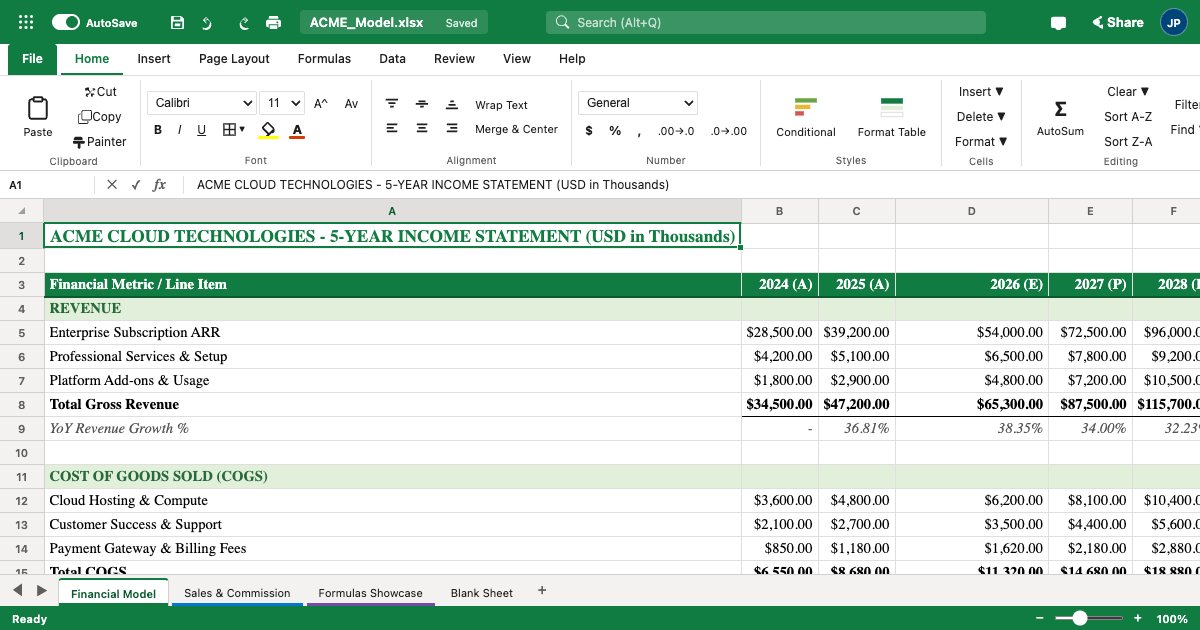
Task: Open the Clear dropdown
Action: point(1128,92)
